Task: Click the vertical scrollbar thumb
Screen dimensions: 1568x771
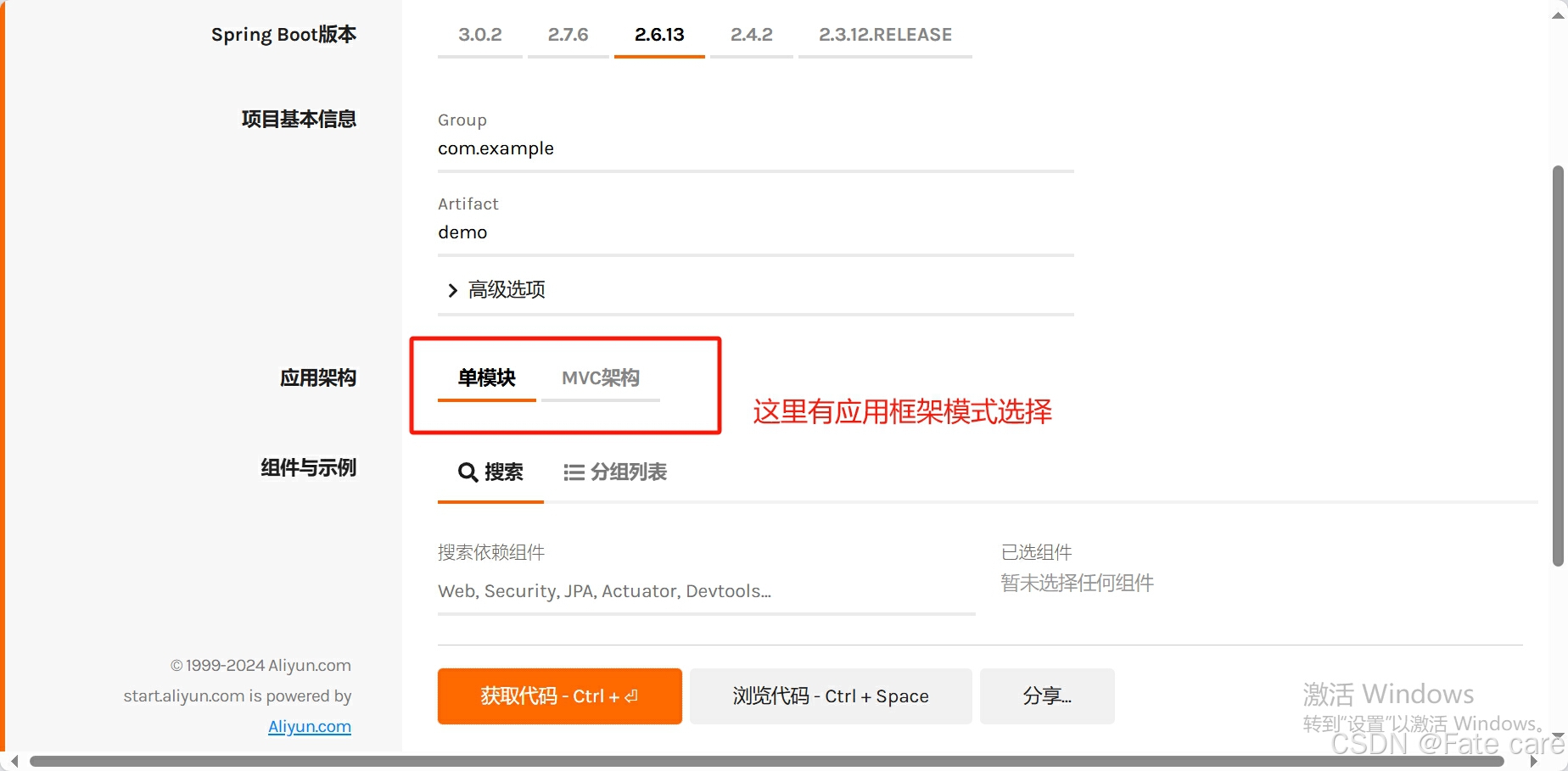Action: click(x=1558, y=366)
